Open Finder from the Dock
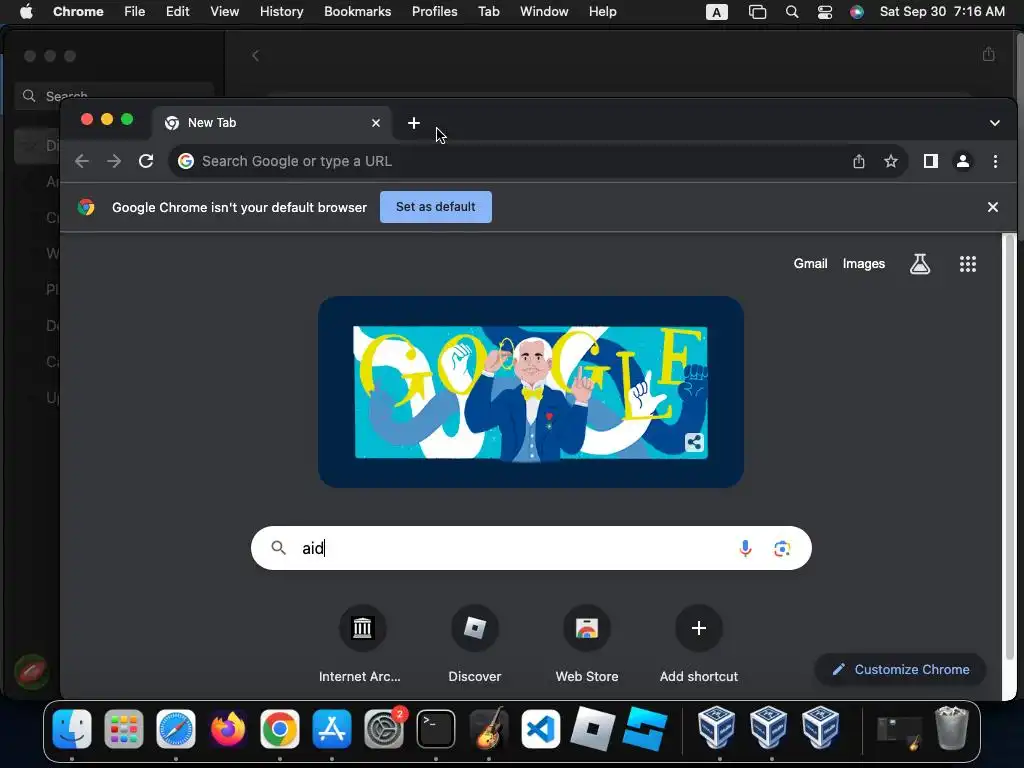 click(x=72, y=729)
